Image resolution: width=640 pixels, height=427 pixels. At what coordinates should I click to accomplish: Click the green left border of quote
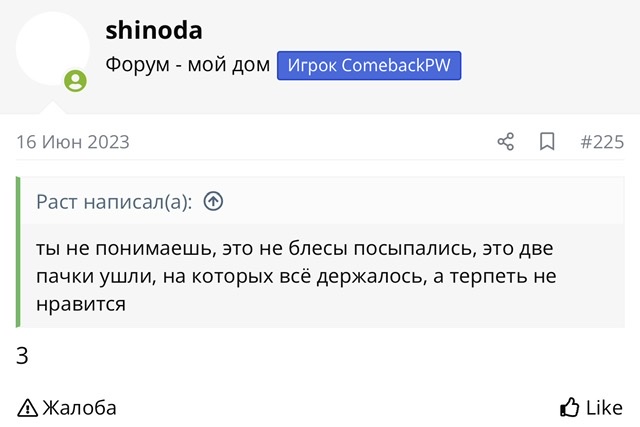pyautogui.click(x=18, y=252)
